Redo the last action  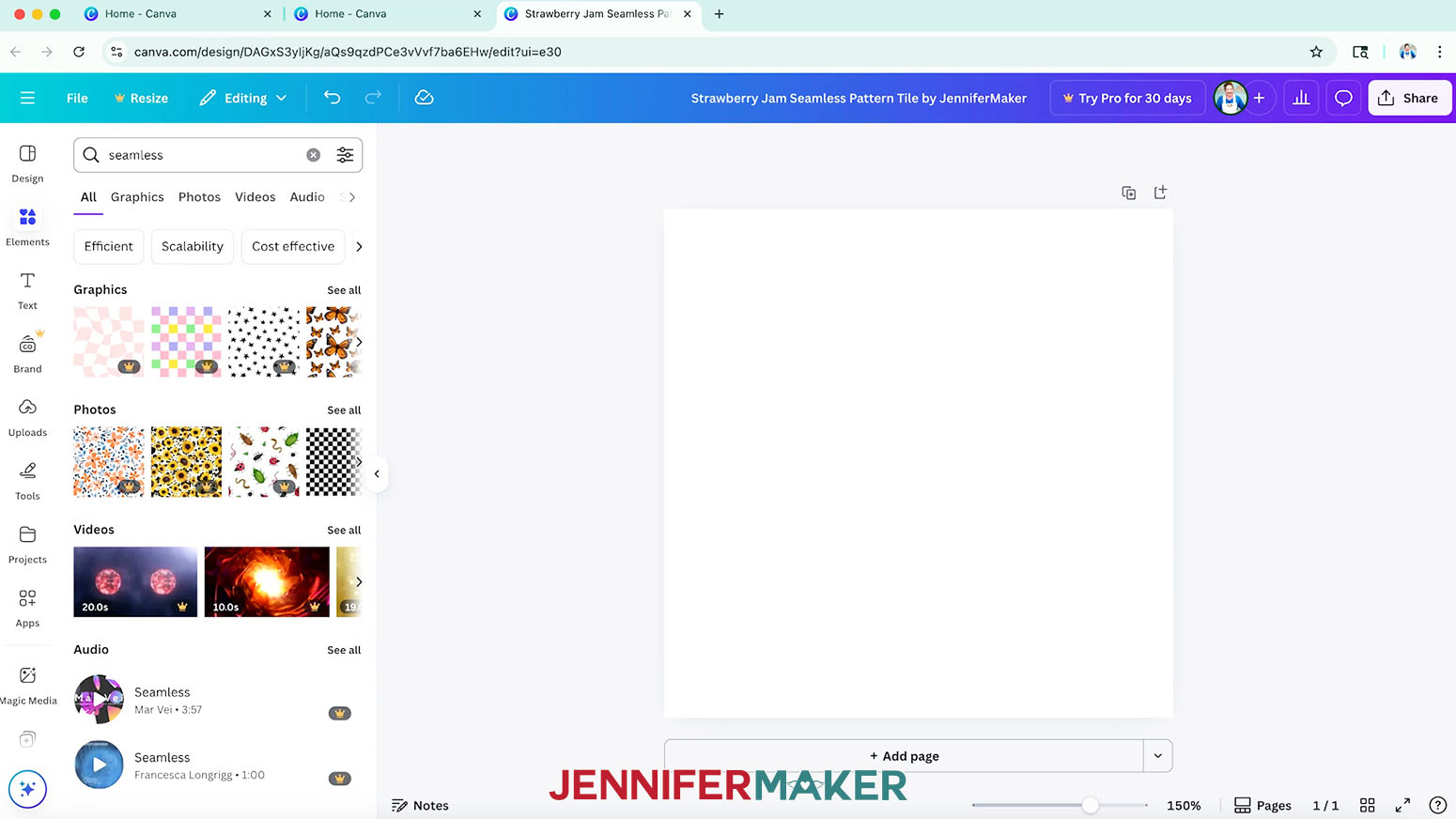[373, 98]
